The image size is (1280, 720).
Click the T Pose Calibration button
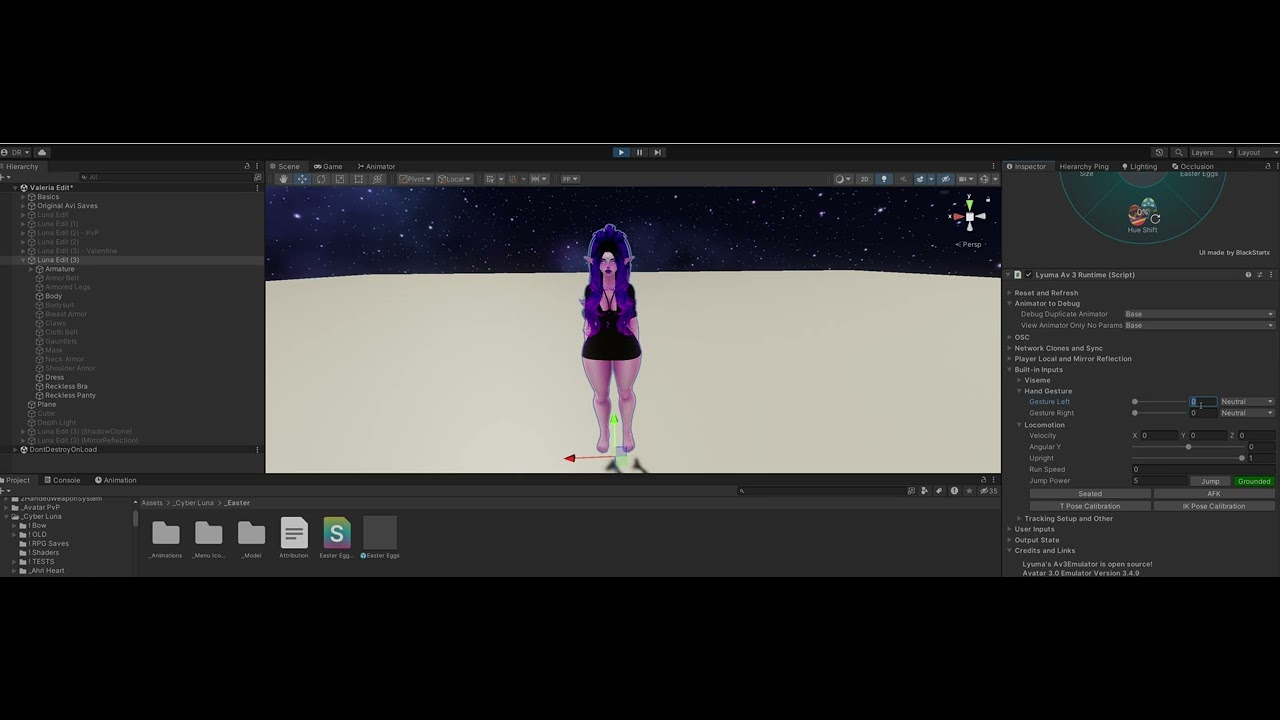1090,506
